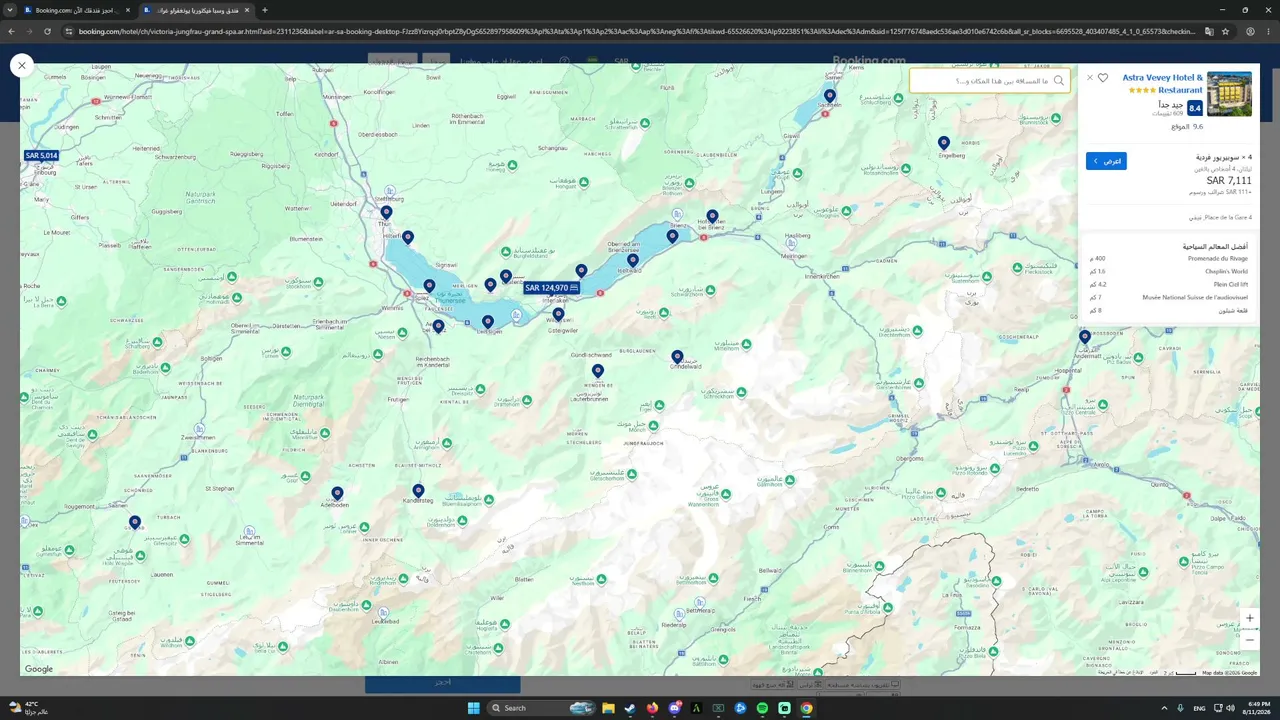Zoom in on the map
Viewport: 1280px width, 720px height.
coord(1249,618)
